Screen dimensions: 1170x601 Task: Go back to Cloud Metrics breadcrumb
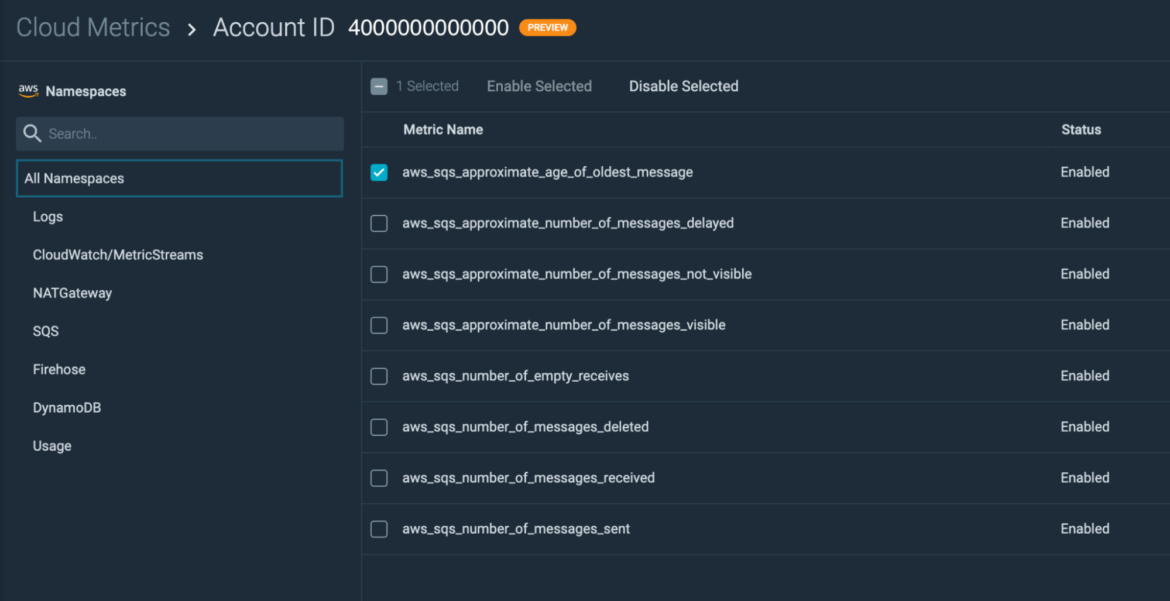[93, 28]
